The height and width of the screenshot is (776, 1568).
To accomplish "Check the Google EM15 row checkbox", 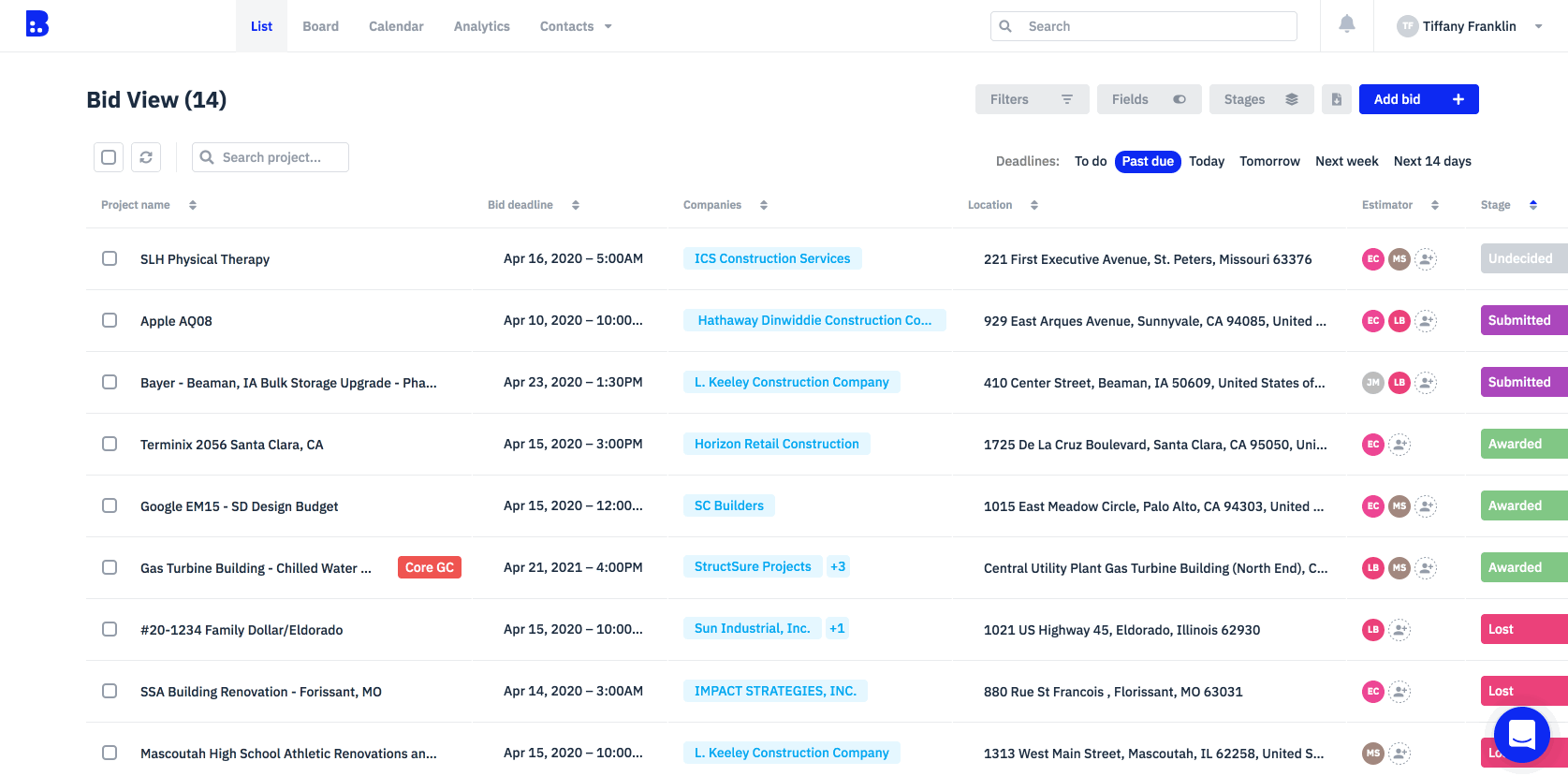I will coord(110,505).
